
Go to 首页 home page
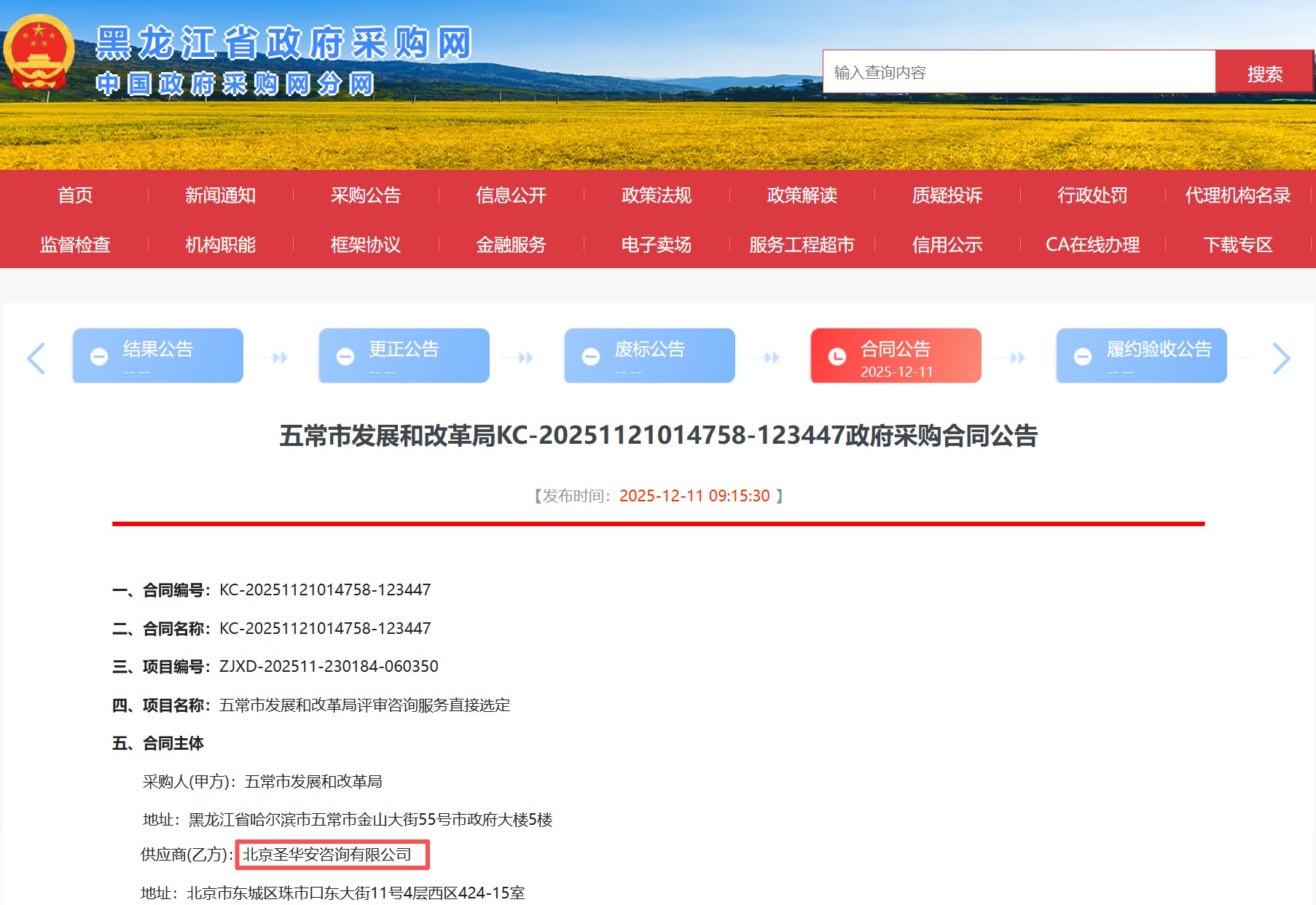point(75,195)
